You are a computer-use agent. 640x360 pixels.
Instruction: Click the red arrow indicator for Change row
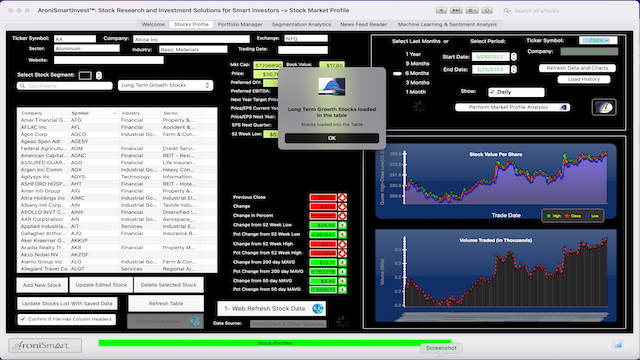(x=342, y=207)
